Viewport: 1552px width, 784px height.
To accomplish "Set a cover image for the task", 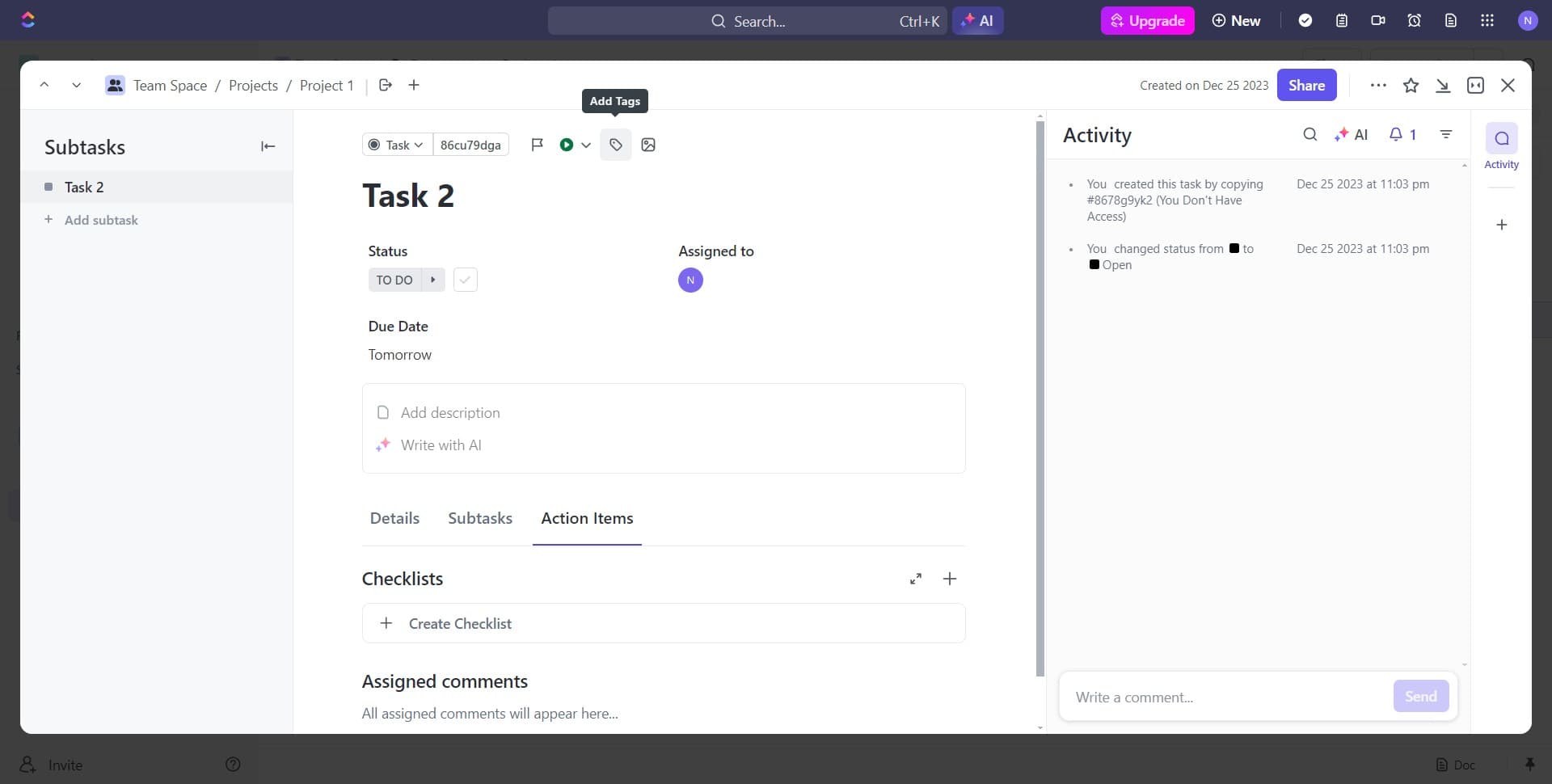I will coord(648,145).
